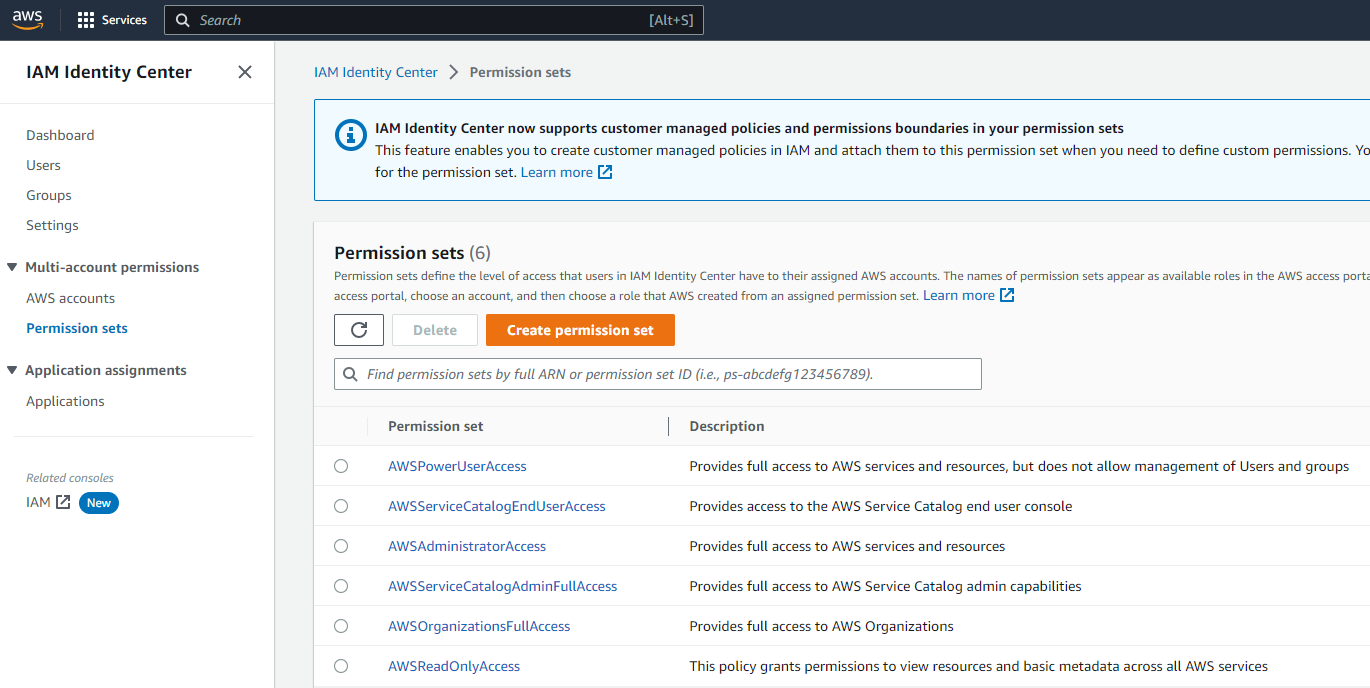
Task: Click the AWSReadOnlyAccess description text
Action: pos(979,666)
